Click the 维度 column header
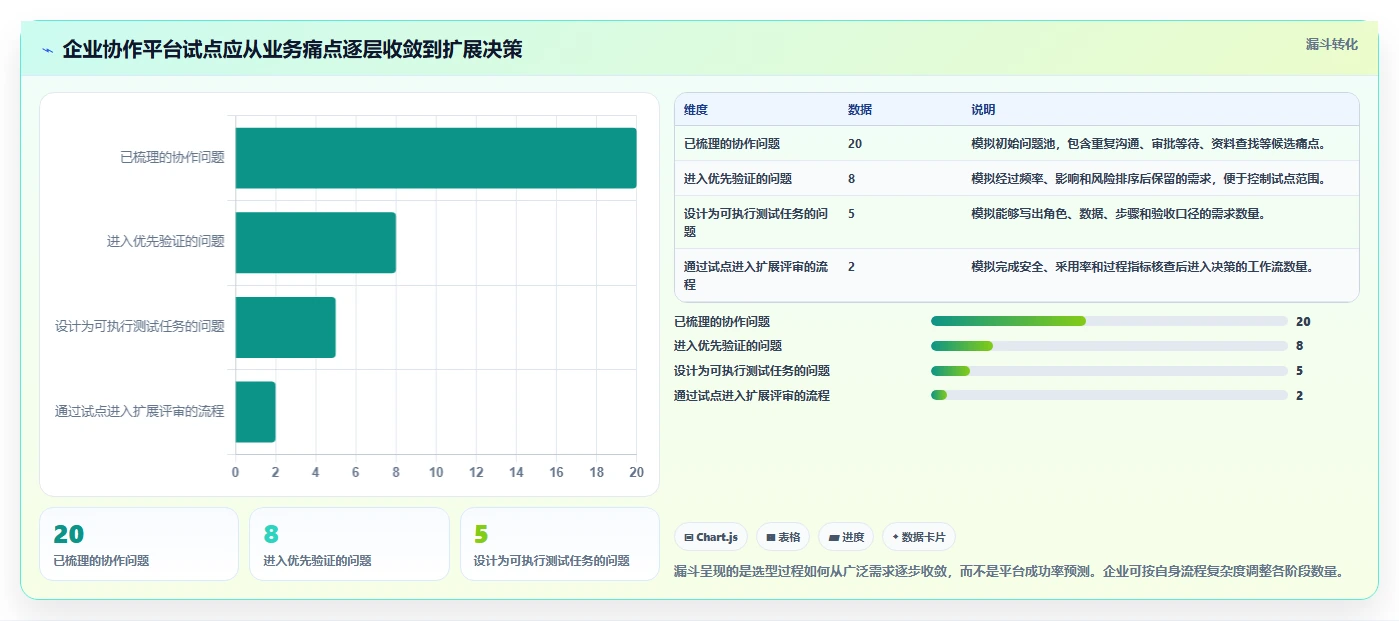The image size is (1399, 621). [696, 110]
